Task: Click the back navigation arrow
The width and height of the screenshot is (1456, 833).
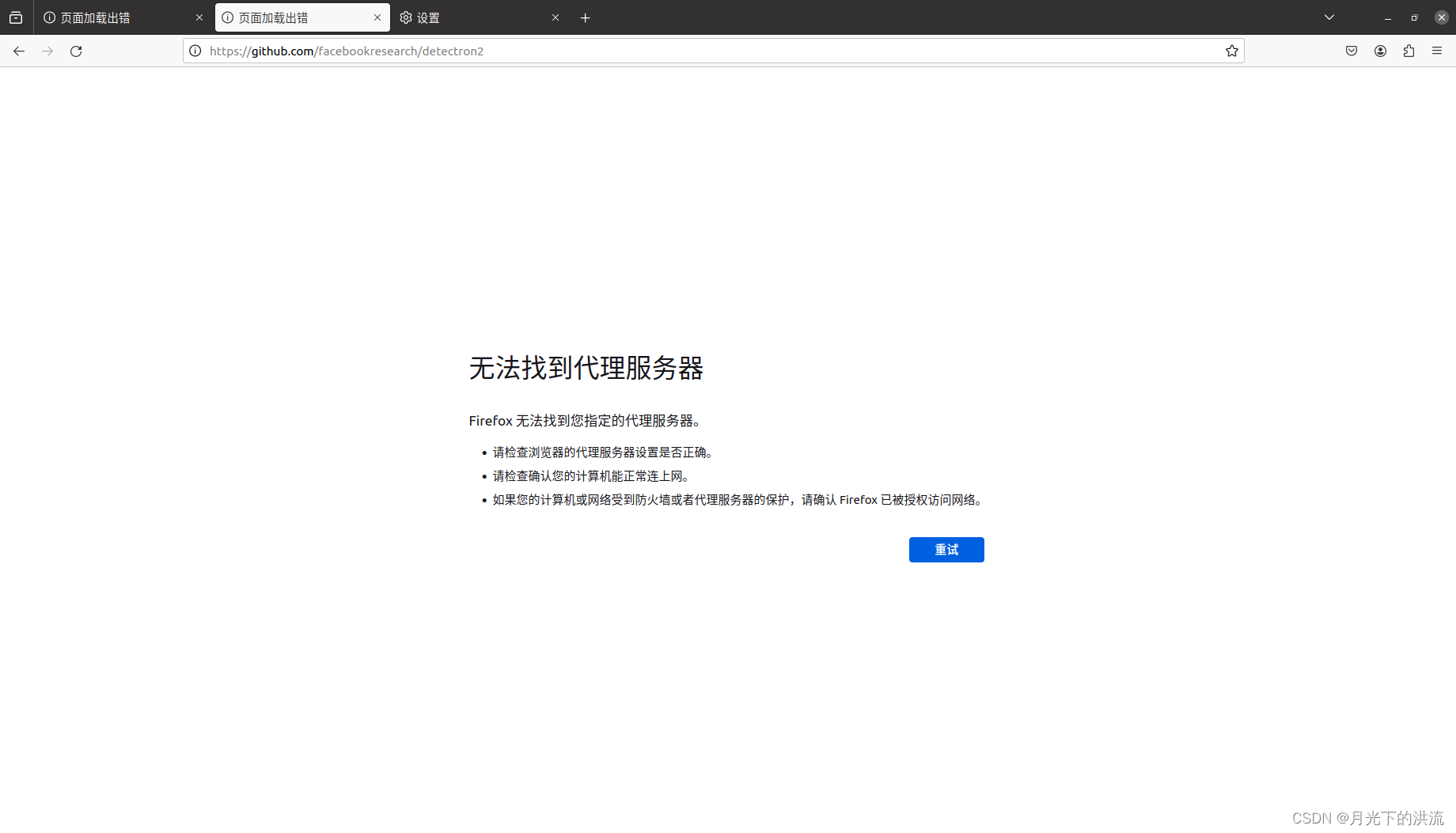Action: (x=19, y=51)
